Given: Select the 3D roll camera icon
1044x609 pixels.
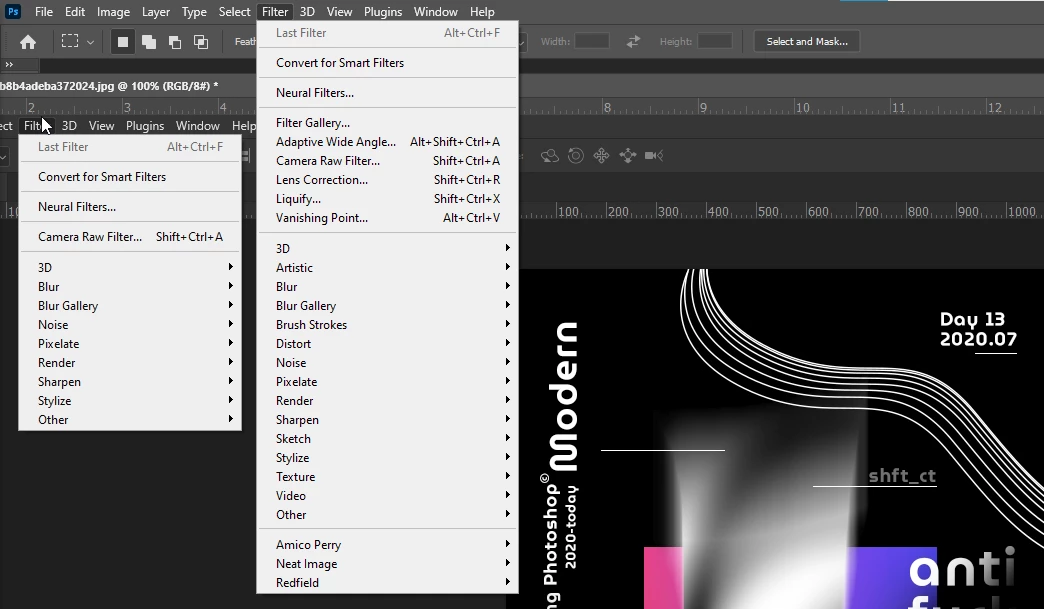Looking at the screenshot, I should click(576, 156).
